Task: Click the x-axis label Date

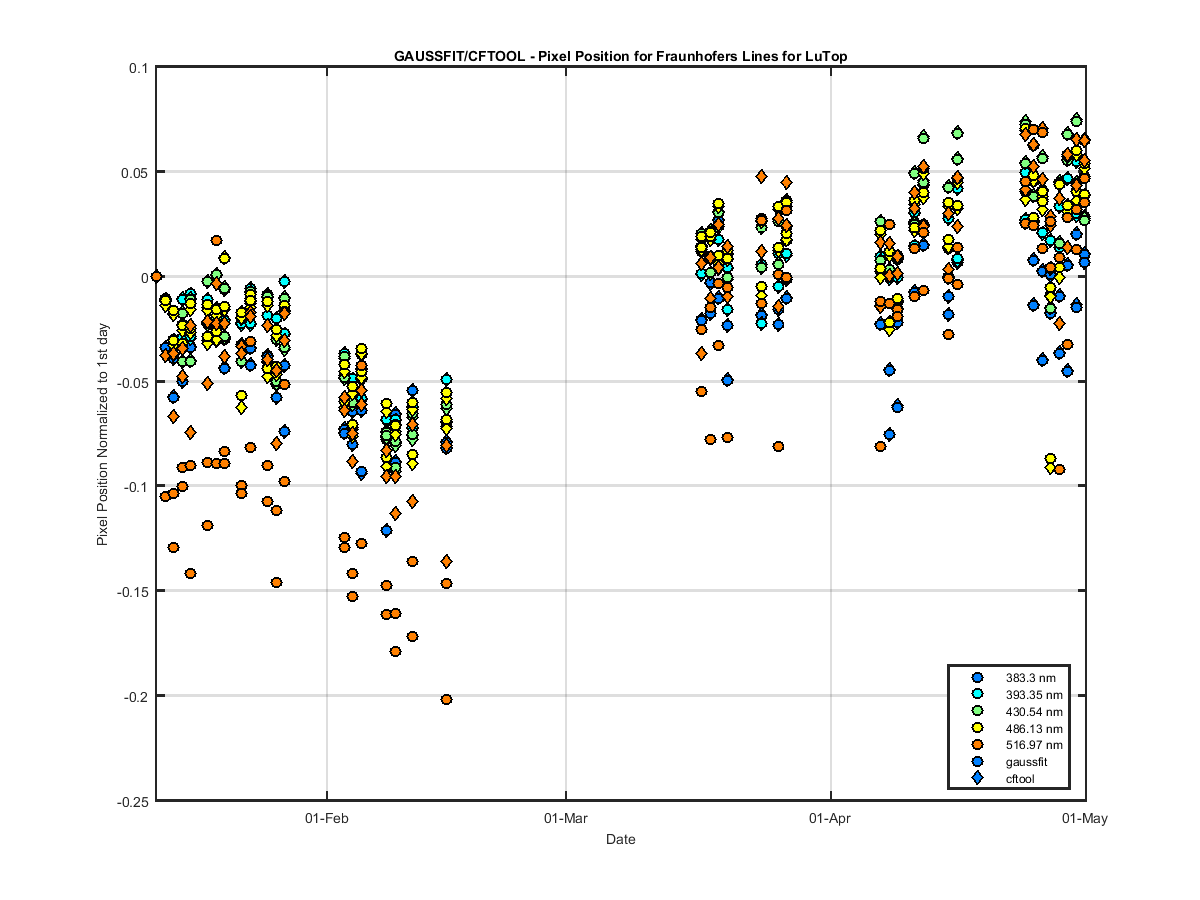Action: (620, 839)
